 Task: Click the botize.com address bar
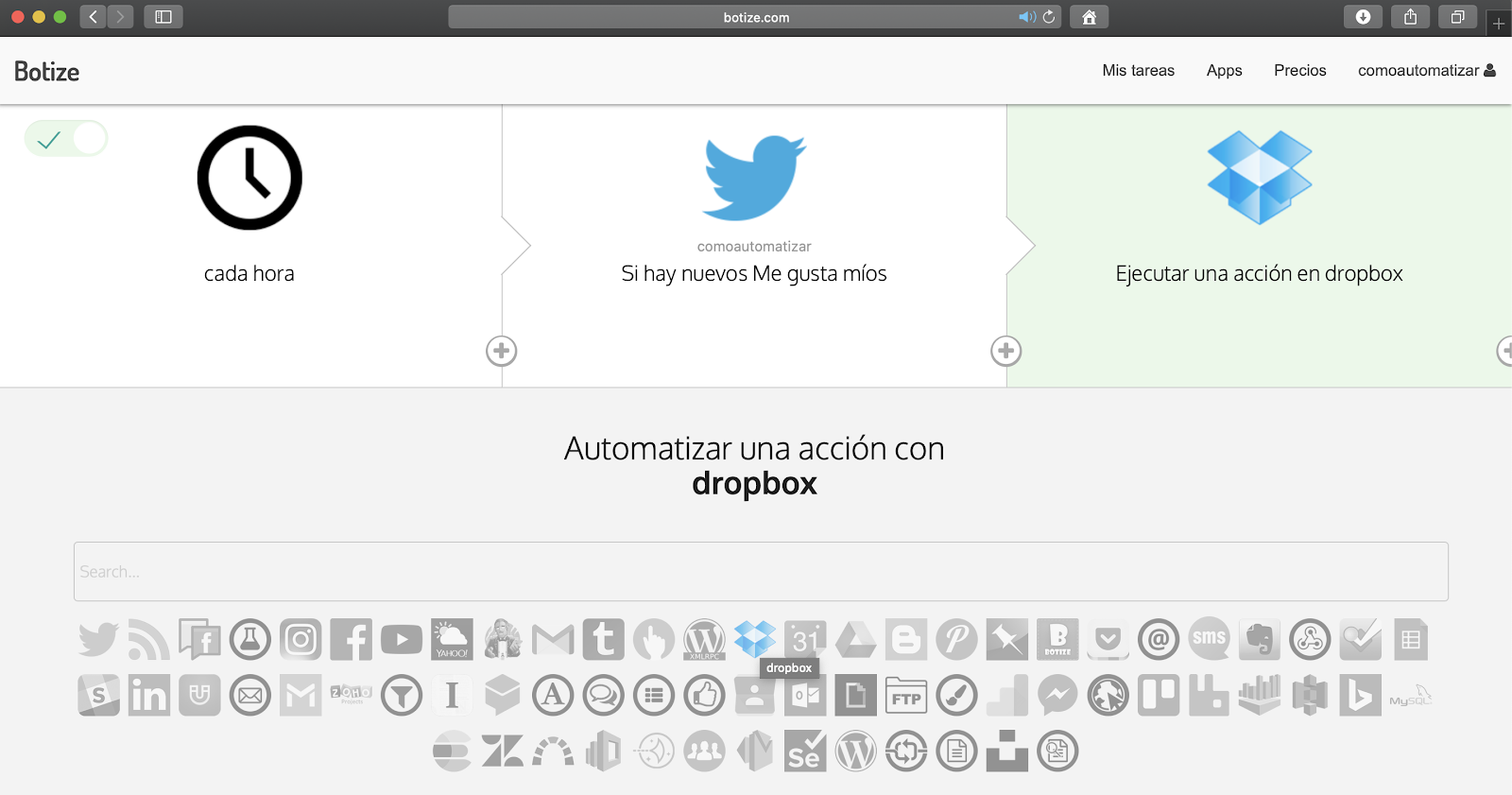[x=755, y=17]
